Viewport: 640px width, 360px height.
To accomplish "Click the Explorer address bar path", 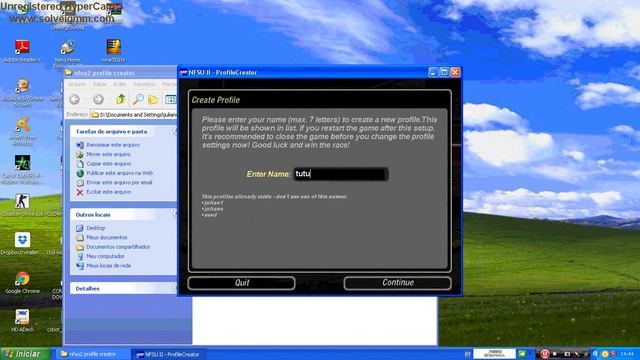I will point(134,115).
